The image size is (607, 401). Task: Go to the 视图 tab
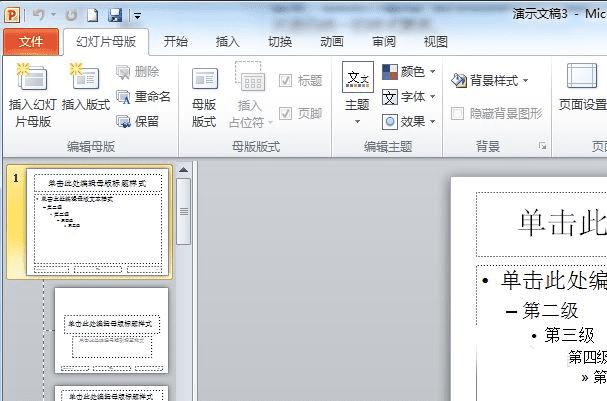436,41
